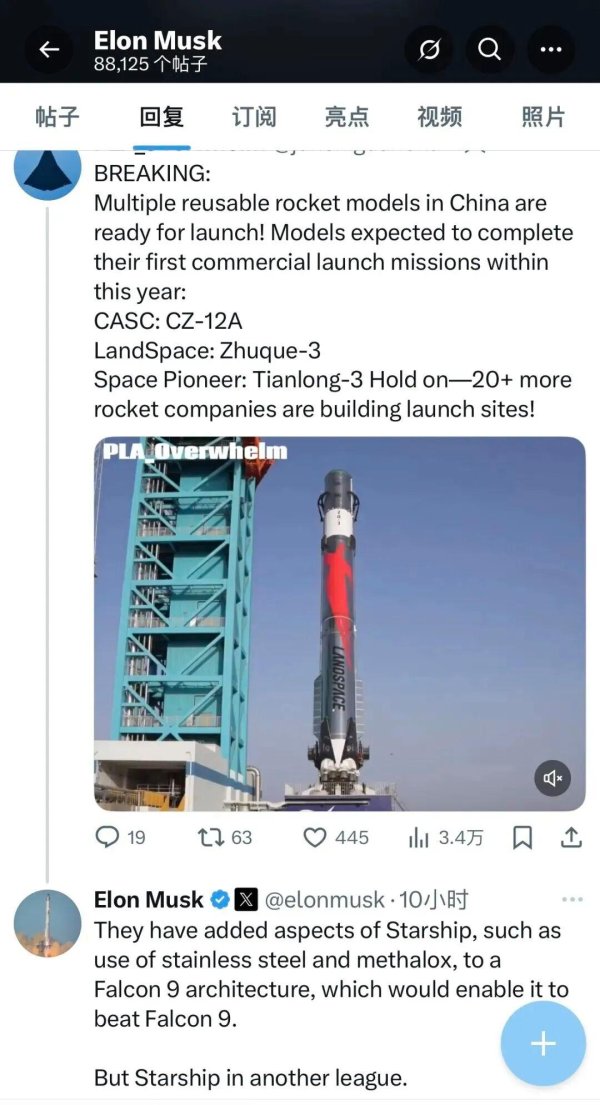Tap the reply bubble icon
The height and width of the screenshot is (1105, 600).
click(108, 837)
